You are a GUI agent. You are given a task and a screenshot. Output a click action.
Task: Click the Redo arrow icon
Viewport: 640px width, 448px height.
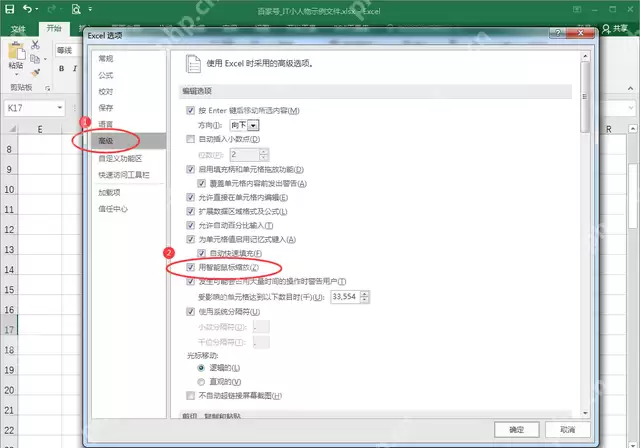tap(52, 9)
